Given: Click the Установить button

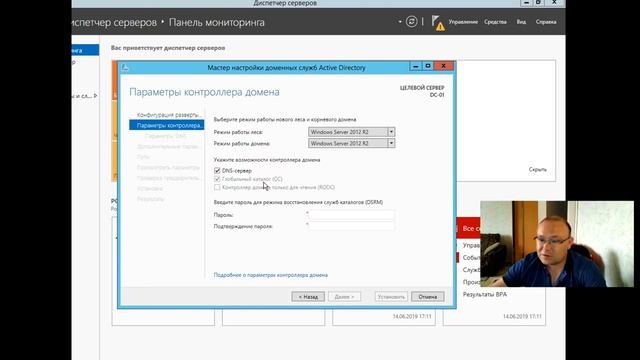Looking at the screenshot, I should coord(391,297).
